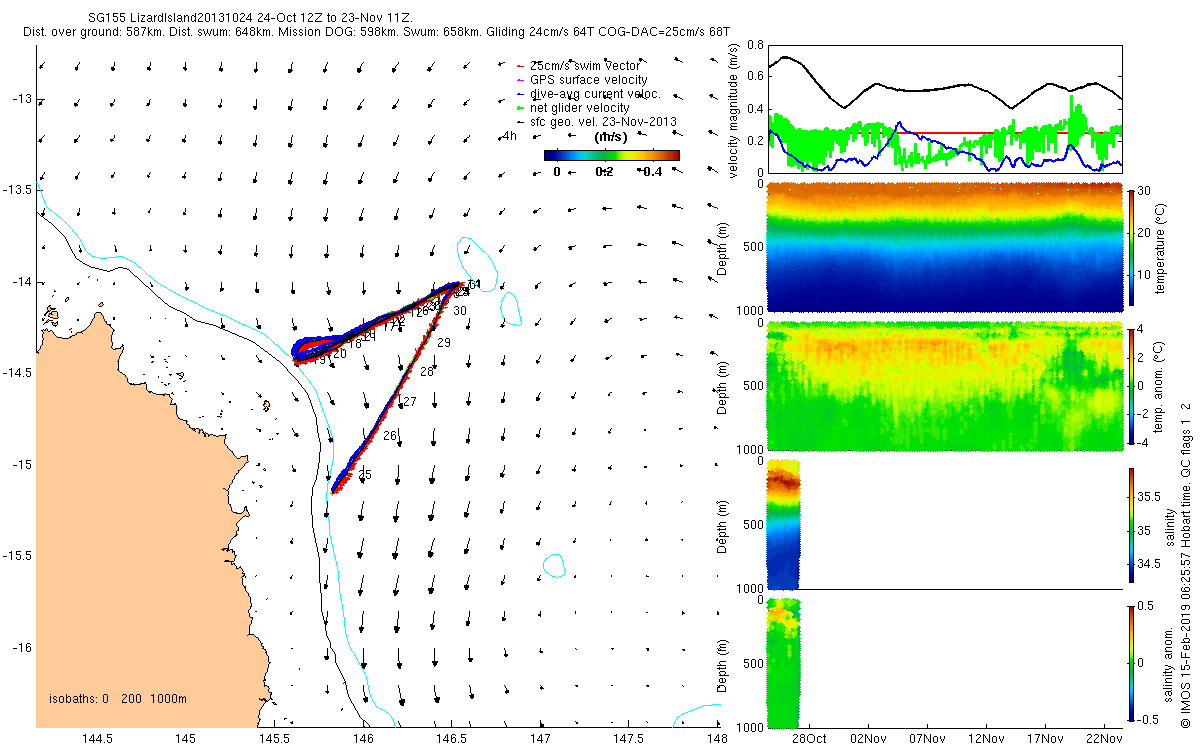Click the 'isobaths: 0 200 1000m' label
This screenshot has width=1200, height=750.
click(117, 699)
